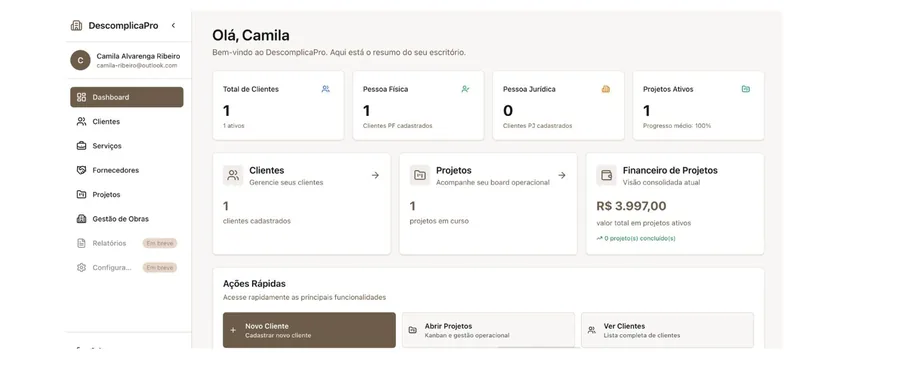Click the Projetos card heading
Image resolution: width=900 pixels, height=367 pixels.
[454, 171]
